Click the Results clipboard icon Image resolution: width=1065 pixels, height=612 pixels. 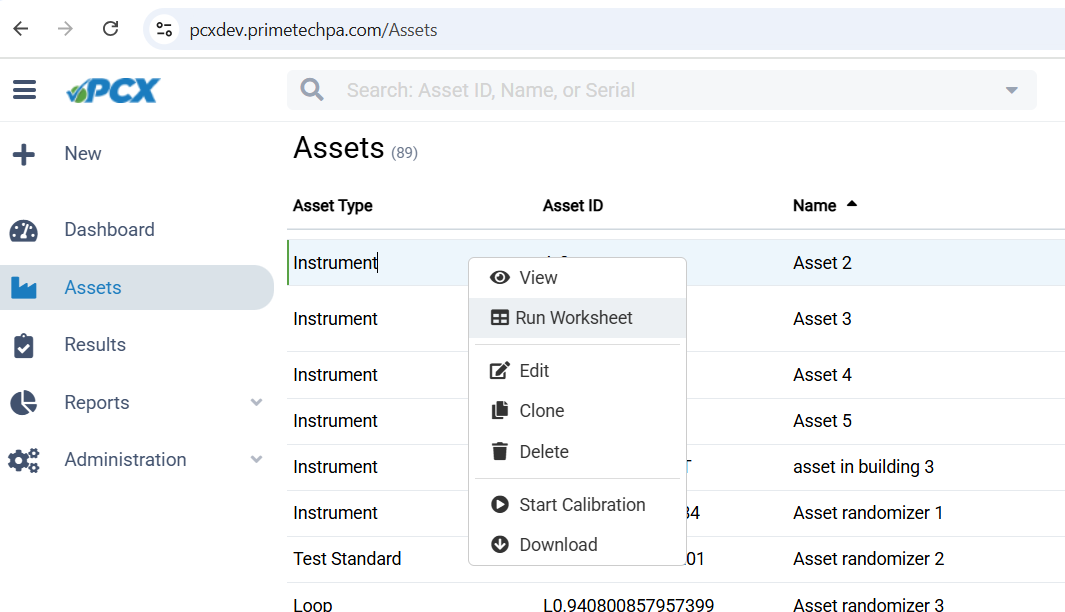(24, 346)
